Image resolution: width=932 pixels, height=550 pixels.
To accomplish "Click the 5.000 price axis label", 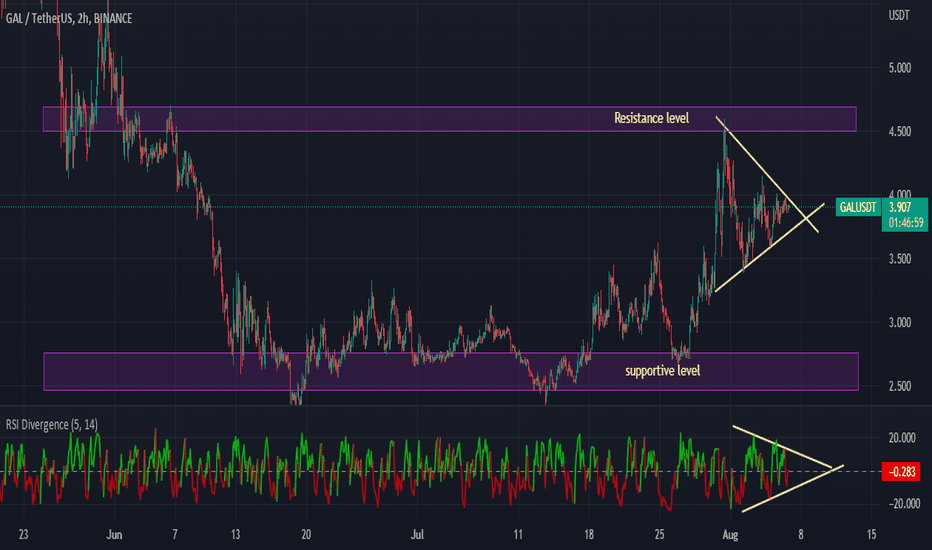I will coord(900,68).
